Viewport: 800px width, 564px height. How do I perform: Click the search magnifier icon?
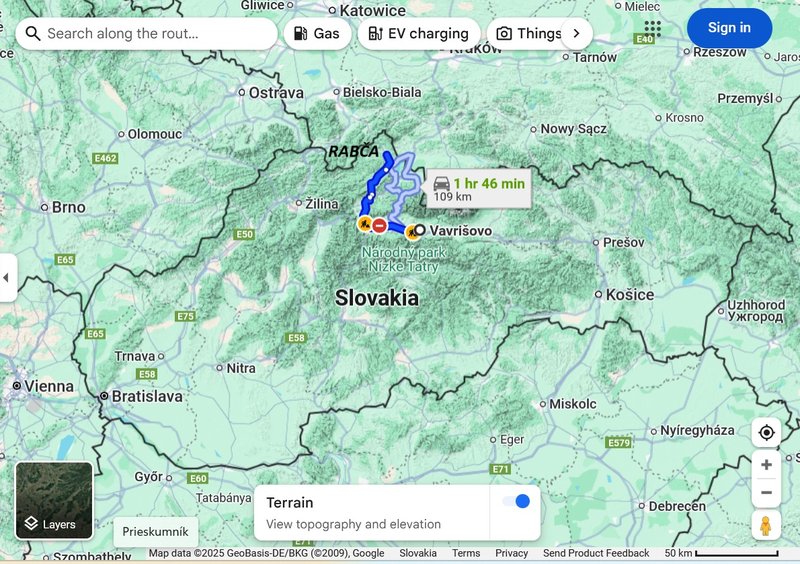(x=33, y=34)
